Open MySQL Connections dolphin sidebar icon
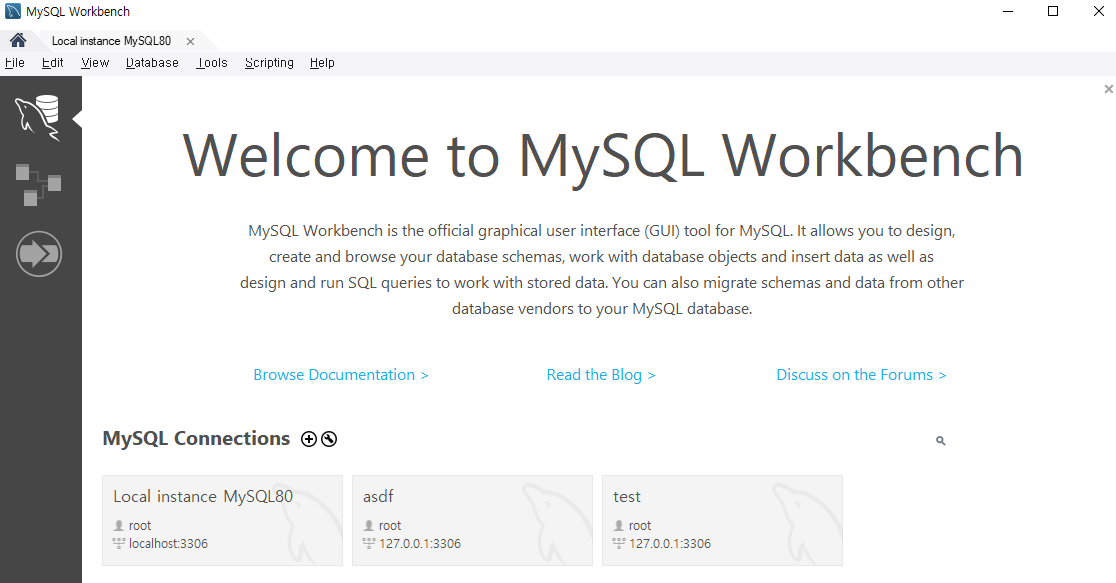 pos(38,117)
